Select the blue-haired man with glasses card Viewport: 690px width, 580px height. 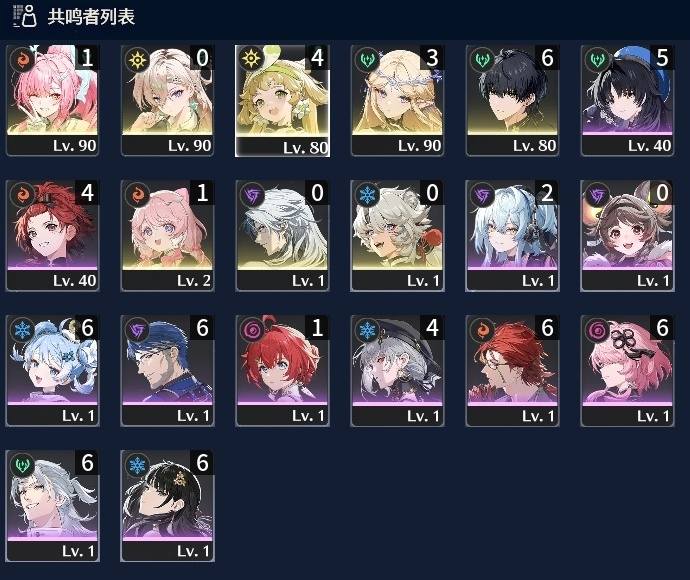click(x=168, y=371)
